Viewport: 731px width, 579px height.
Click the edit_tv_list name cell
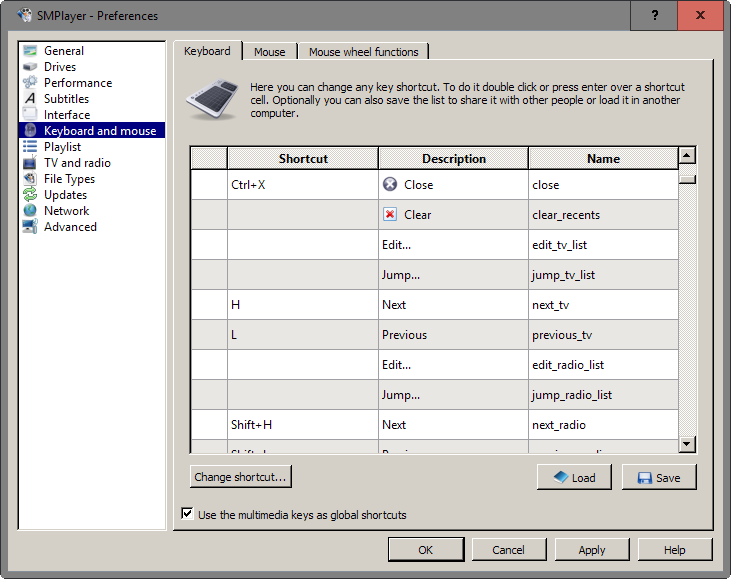click(x=603, y=244)
